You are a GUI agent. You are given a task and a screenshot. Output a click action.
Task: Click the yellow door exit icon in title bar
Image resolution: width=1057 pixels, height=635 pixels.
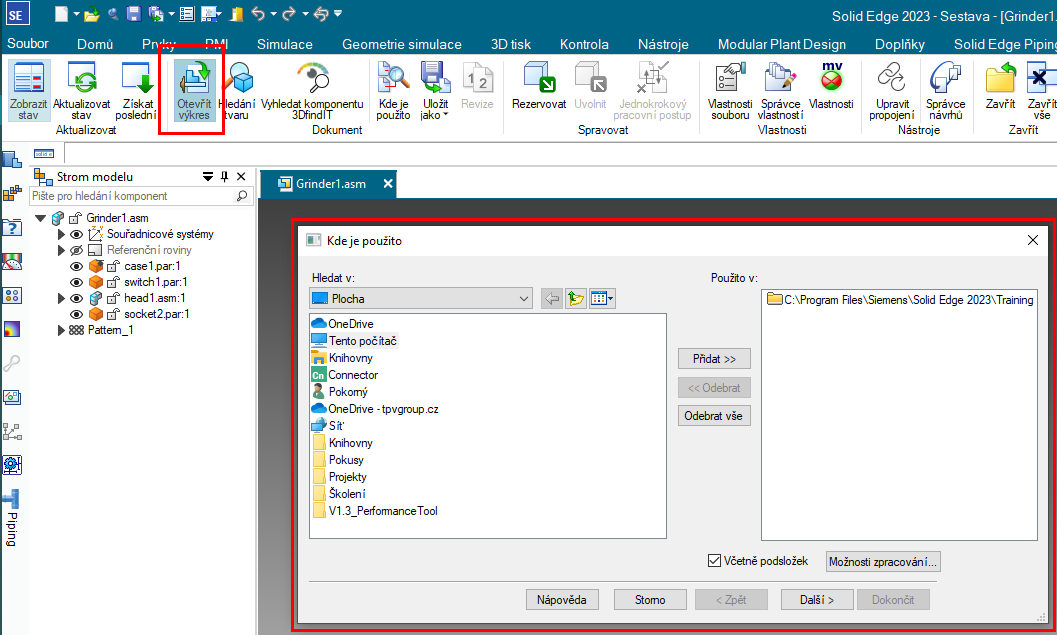pos(236,14)
